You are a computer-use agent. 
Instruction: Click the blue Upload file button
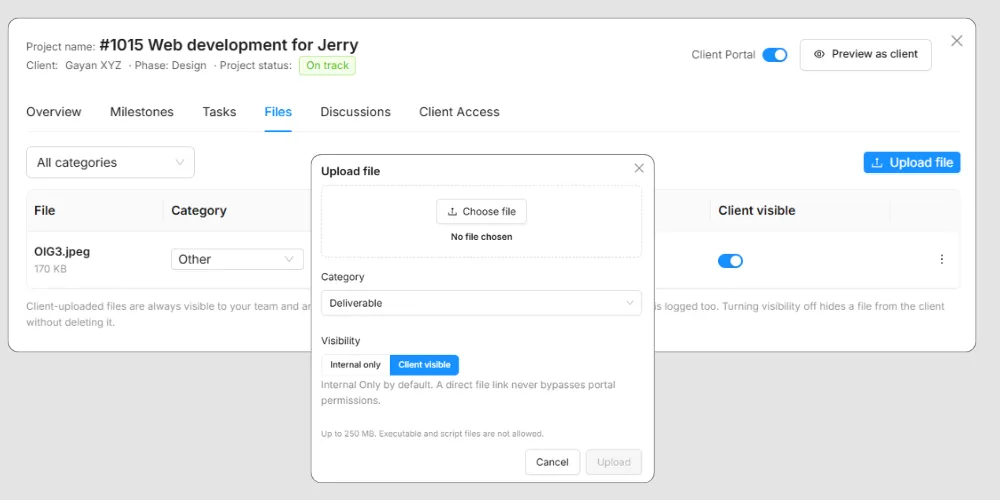912,163
